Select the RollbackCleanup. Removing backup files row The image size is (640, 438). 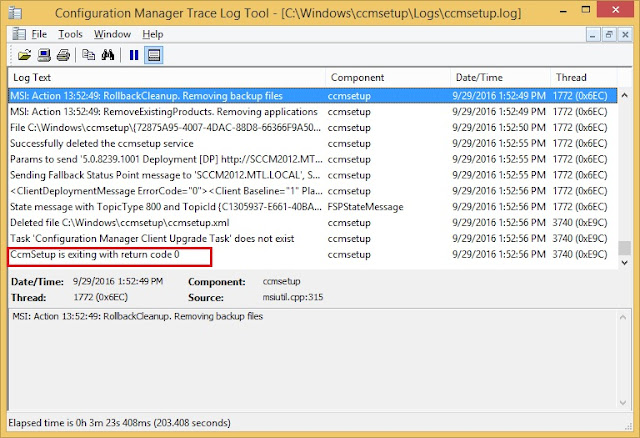313,96
